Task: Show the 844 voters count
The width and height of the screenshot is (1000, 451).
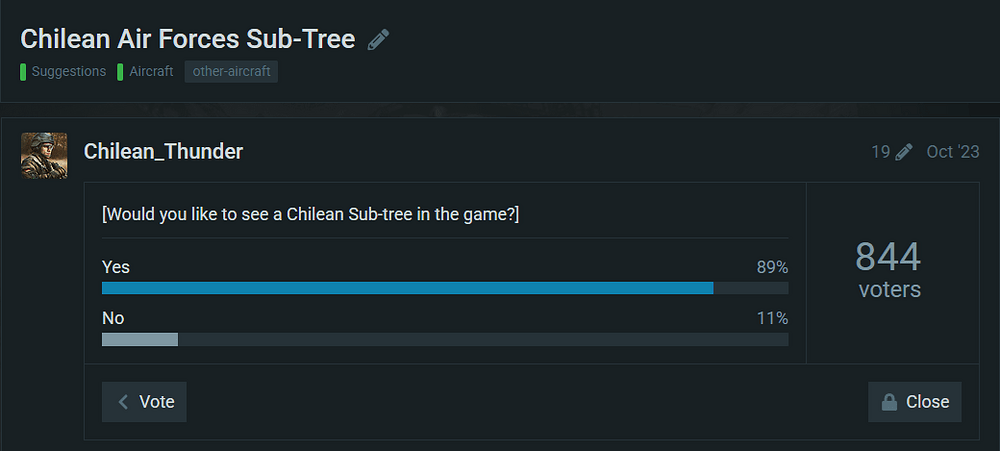Action: tap(888, 270)
